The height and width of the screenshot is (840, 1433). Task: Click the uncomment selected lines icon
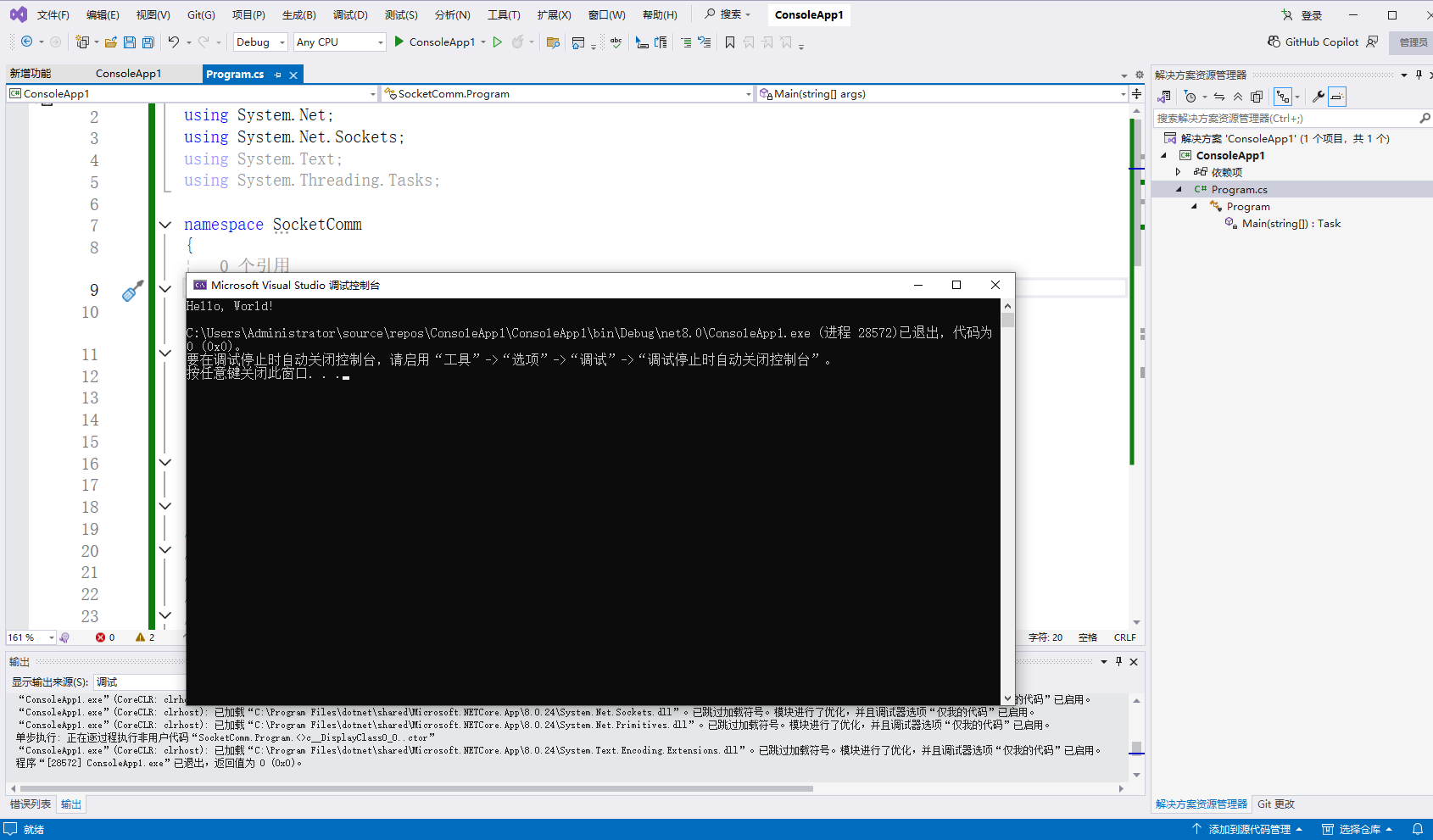coord(705,42)
